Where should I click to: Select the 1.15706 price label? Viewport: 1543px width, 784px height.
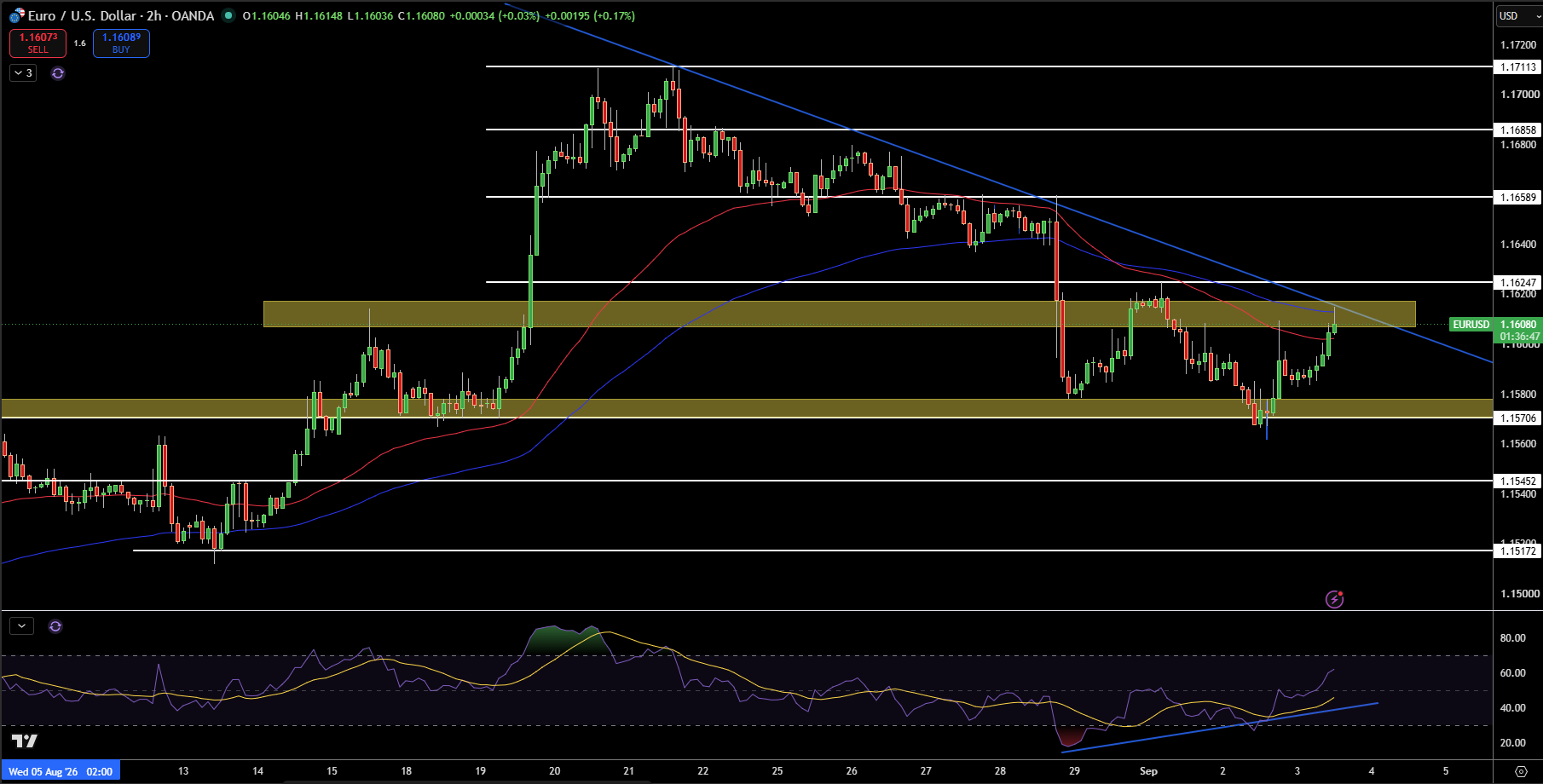pos(1518,418)
